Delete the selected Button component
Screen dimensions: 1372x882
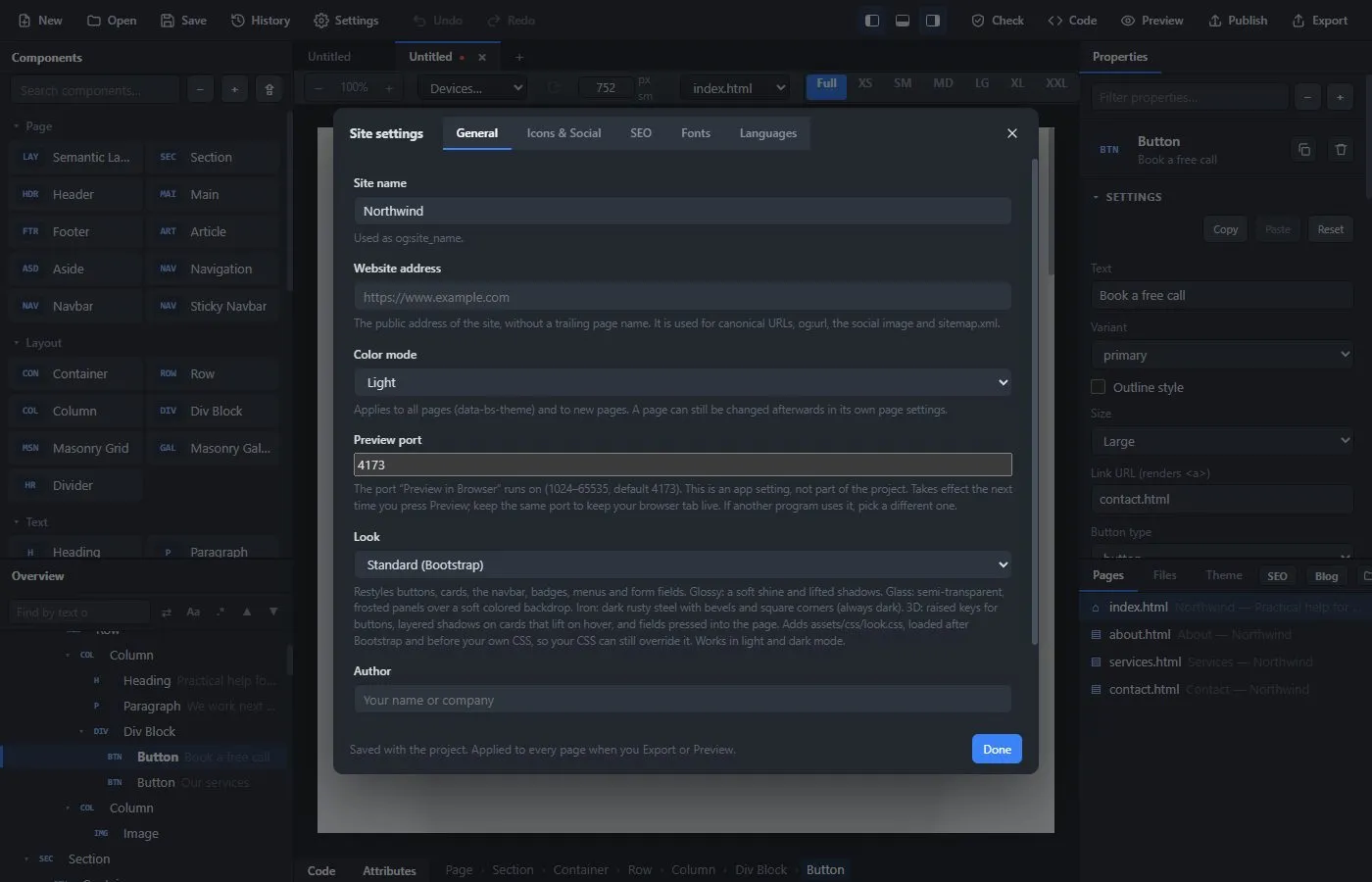[x=1341, y=150]
